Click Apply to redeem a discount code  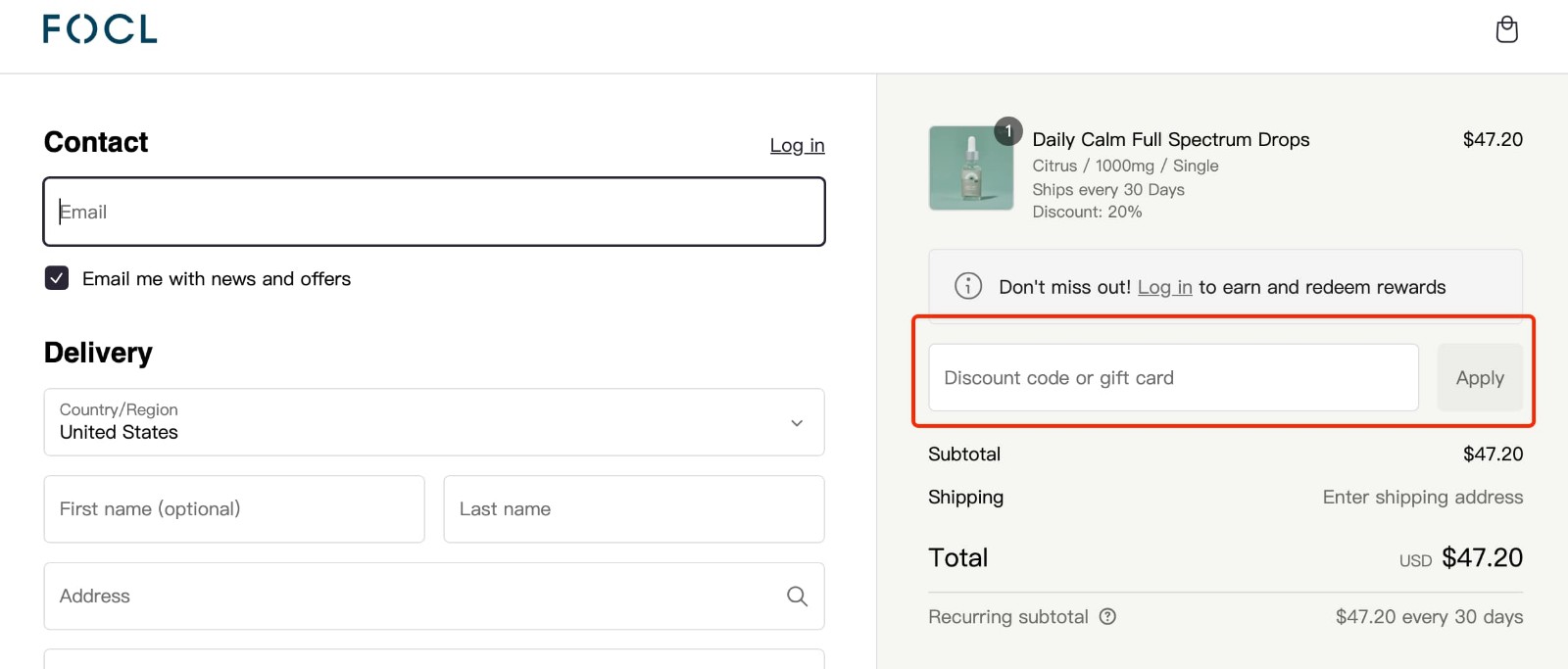1480,377
